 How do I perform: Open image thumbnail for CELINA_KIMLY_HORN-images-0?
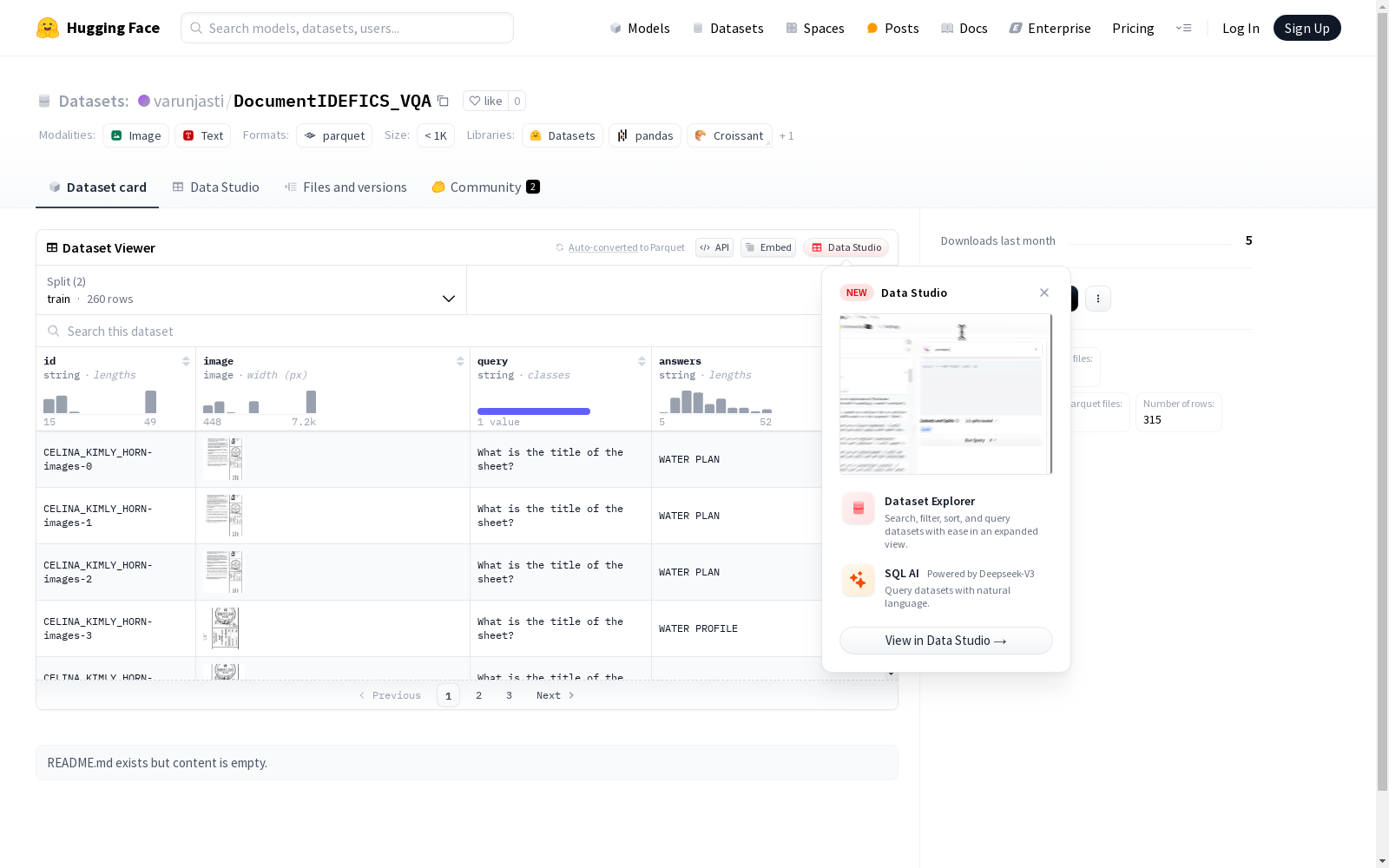tap(223, 459)
